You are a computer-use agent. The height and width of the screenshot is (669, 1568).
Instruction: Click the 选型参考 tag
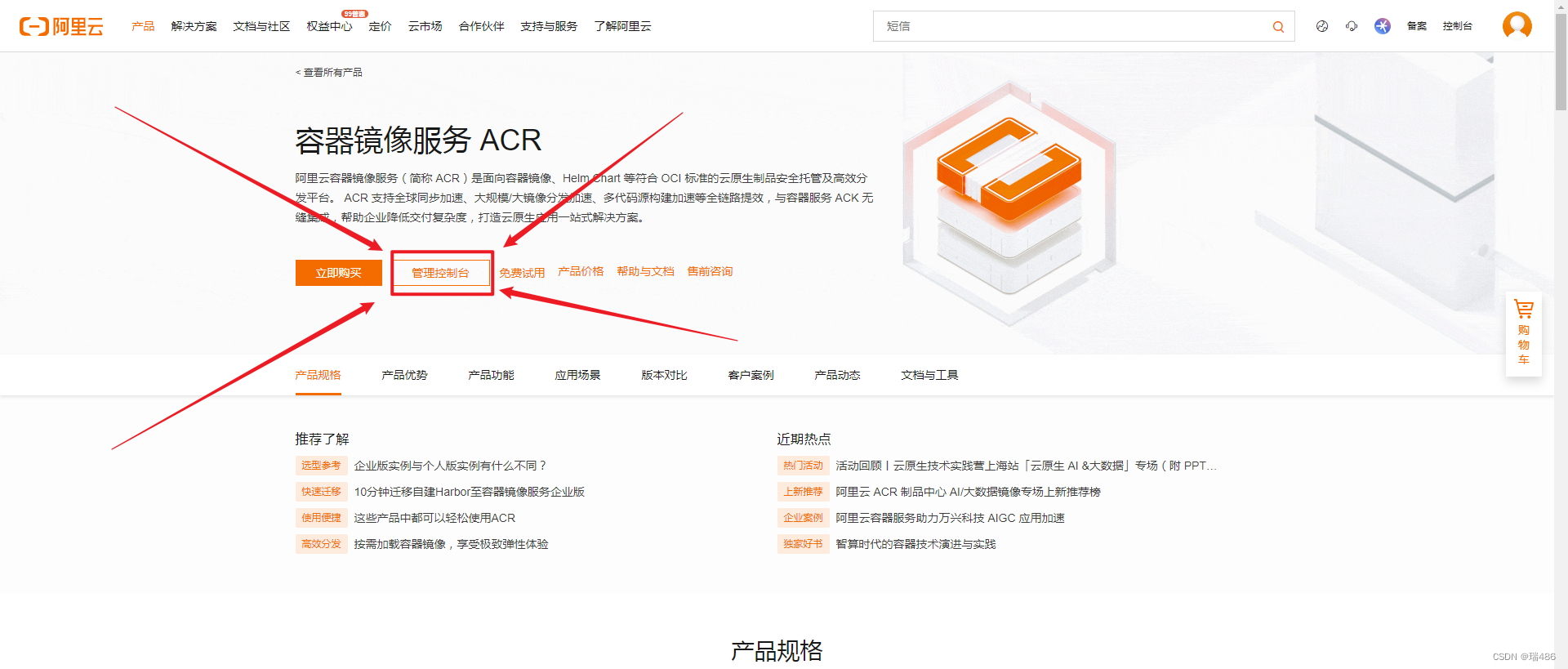[x=321, y=466]
